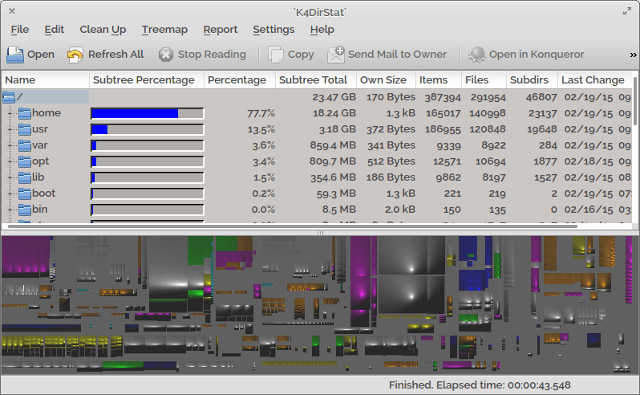Click the Send Mail to Owner icon
The image size is (640, 395).
(336, 55)
